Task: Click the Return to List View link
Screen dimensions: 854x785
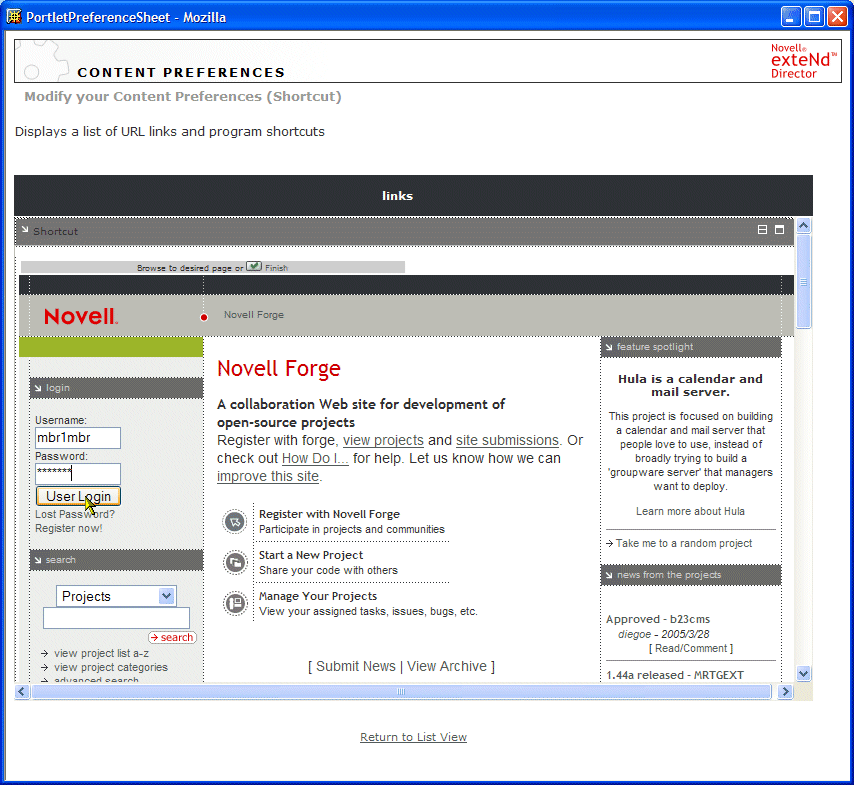Action: (413, 737)
